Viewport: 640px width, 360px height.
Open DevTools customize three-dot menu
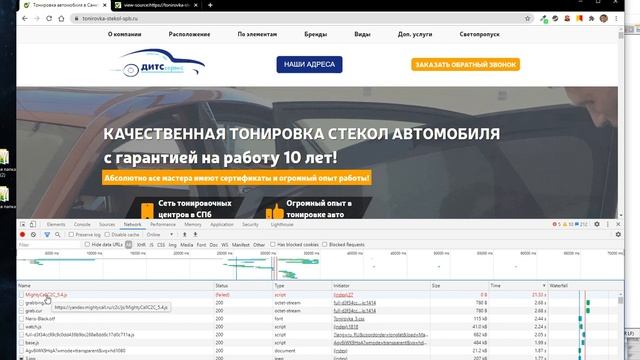608,224
